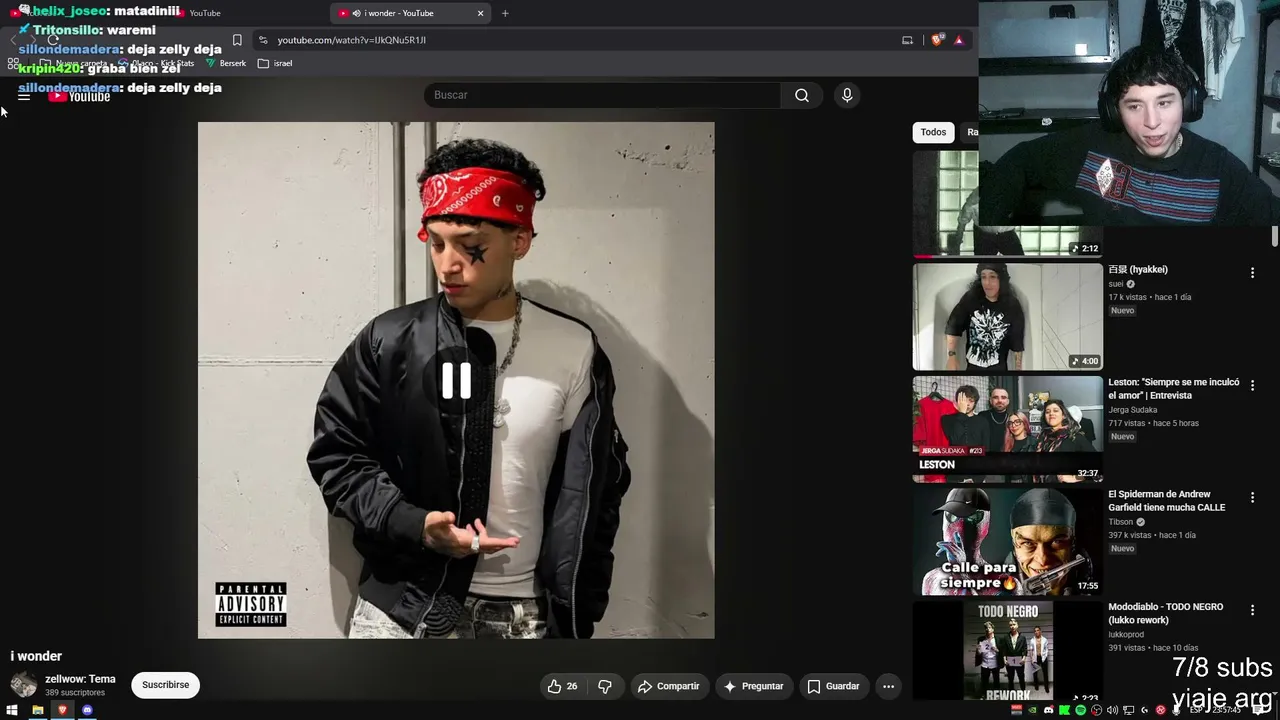The image size is (1280, 720).
Task: Open the Calle para siempre Spiderman thumbnail
Action: coord(1007,541)
